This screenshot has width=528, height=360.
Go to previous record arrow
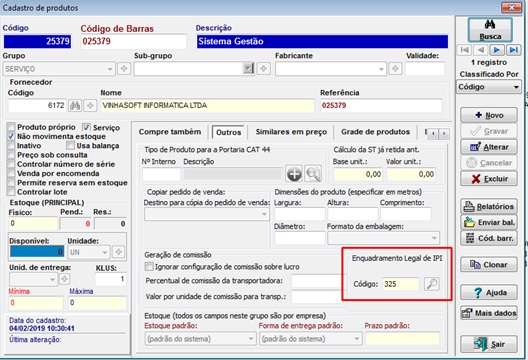pos(481,50)
